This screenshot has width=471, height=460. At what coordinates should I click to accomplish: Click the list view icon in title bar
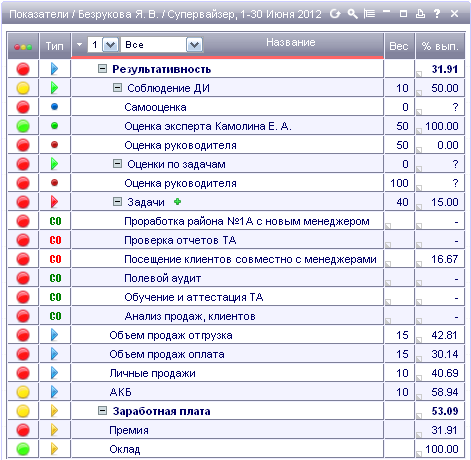click(369, 14)
